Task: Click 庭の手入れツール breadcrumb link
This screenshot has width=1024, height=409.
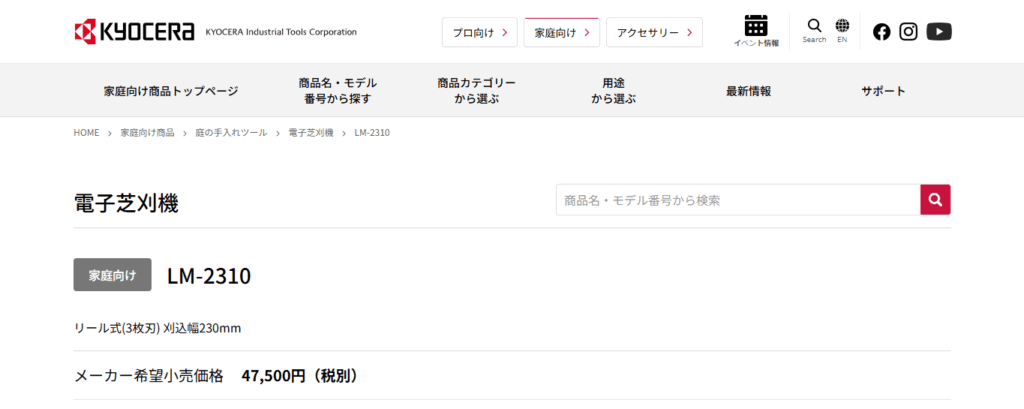Action: (231, 133)
